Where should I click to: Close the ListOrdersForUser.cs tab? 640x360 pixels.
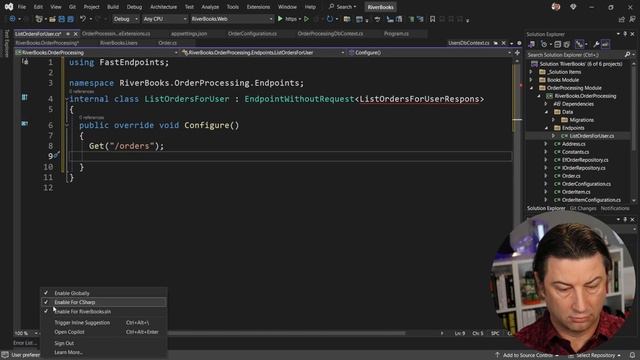pos(75,34)
